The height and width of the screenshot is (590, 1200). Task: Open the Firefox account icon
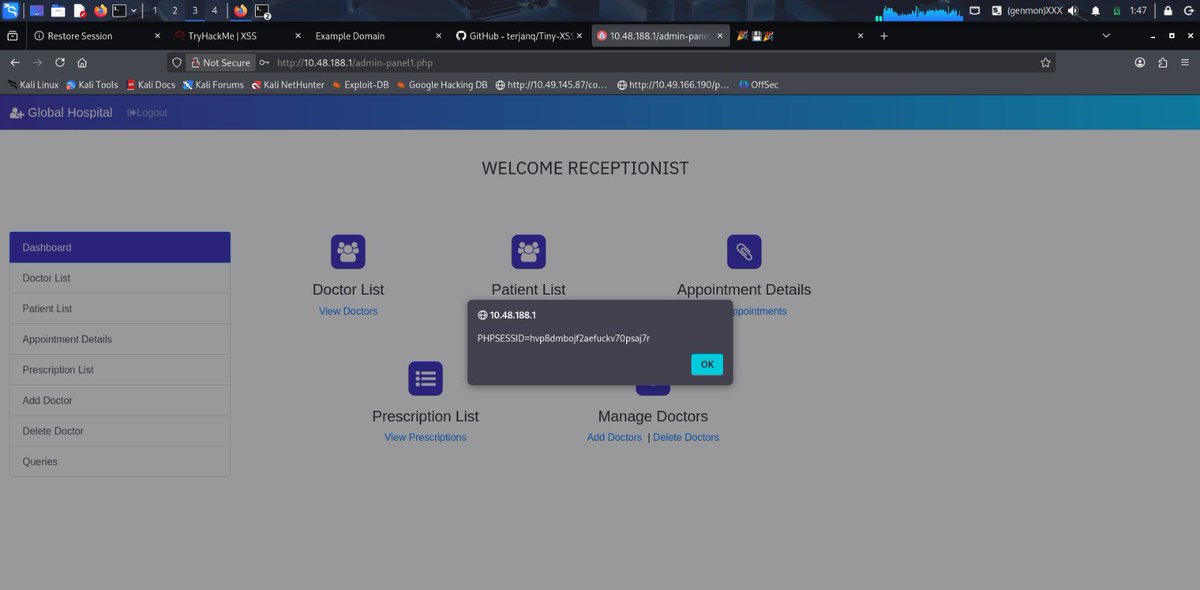point(1140,62)
